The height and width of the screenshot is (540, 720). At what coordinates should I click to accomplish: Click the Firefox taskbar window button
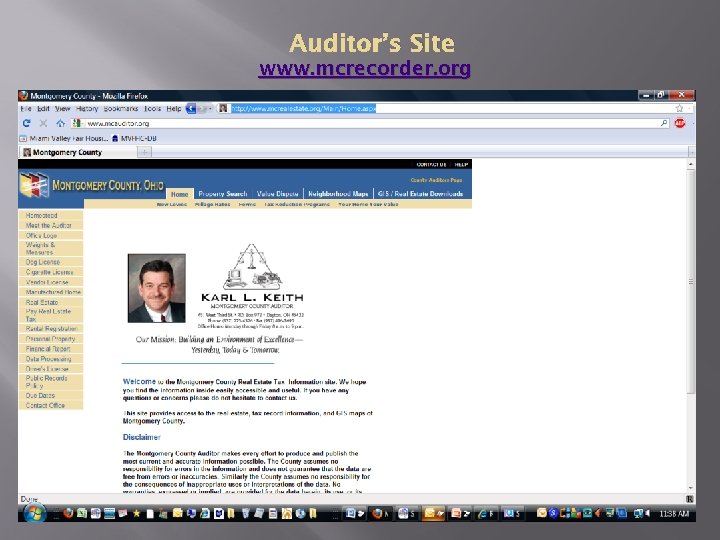(x=381, y=513)
